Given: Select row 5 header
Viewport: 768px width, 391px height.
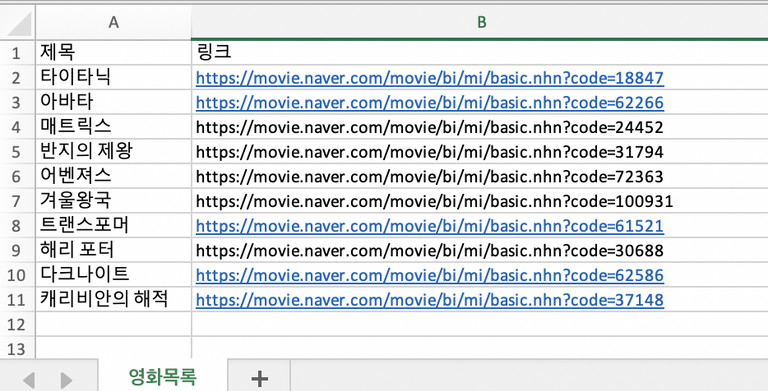Looking at the screenshot, I should click(17, 151).
